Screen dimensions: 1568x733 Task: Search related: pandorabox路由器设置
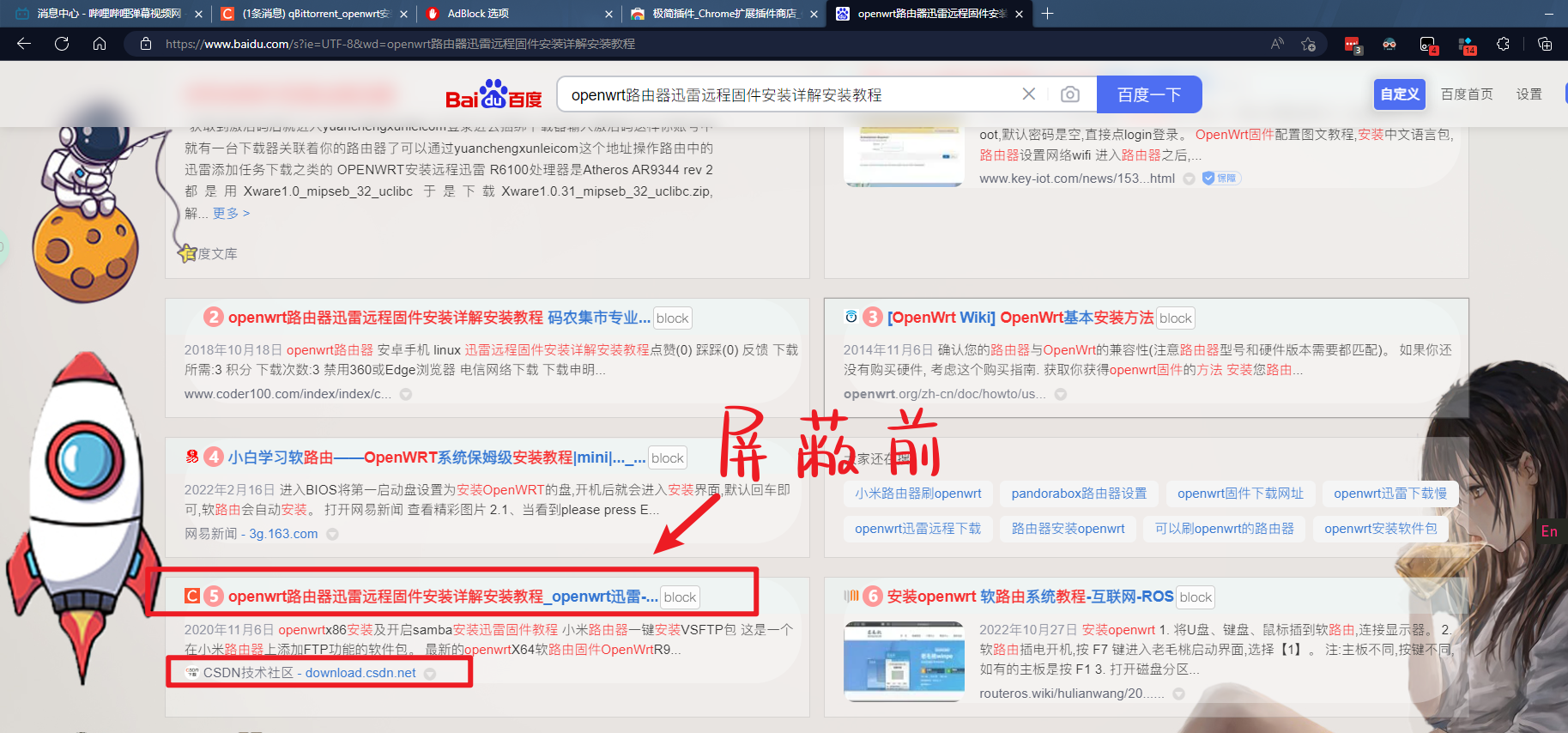click(1079, 494)
